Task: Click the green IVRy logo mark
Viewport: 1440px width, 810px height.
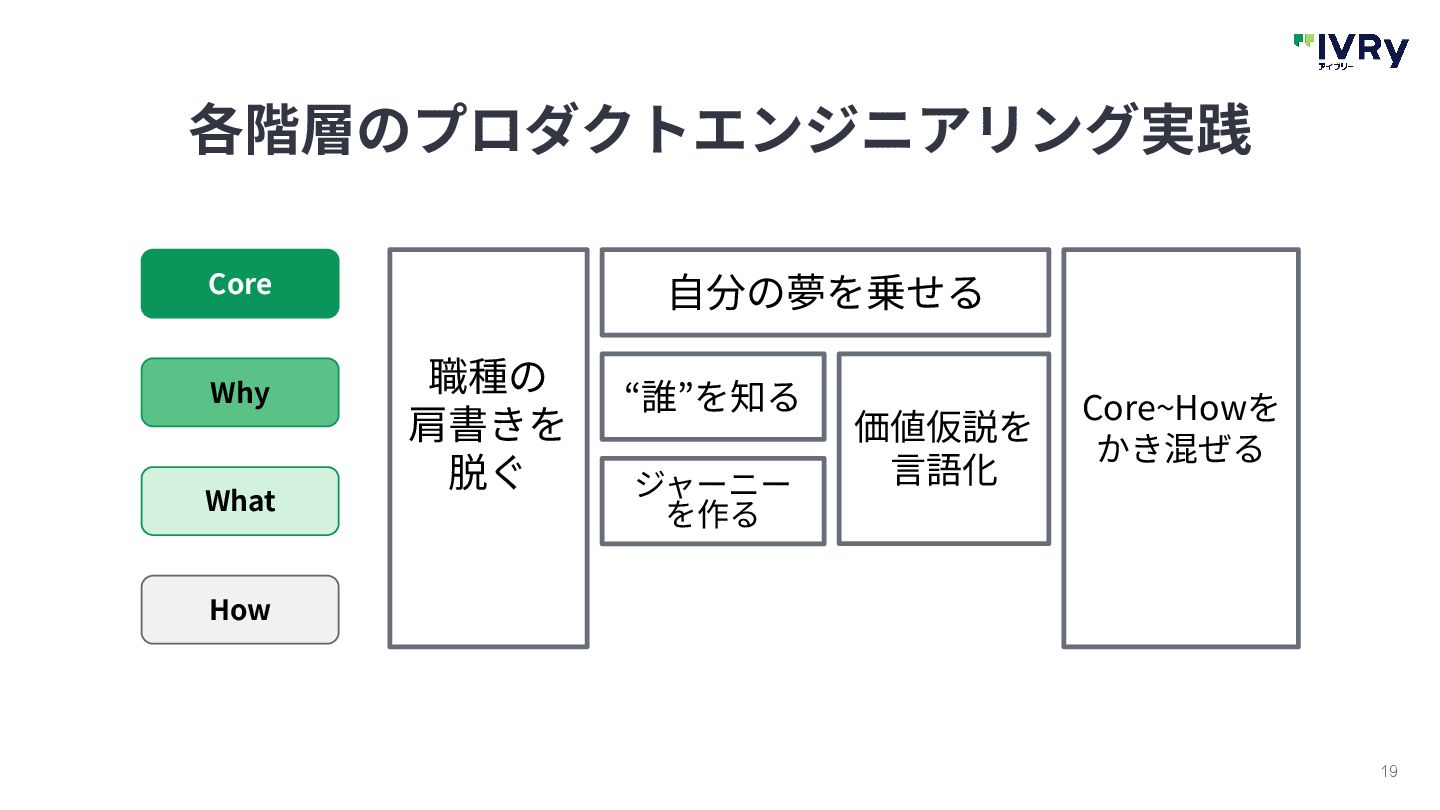Action: coord(1303,41)
